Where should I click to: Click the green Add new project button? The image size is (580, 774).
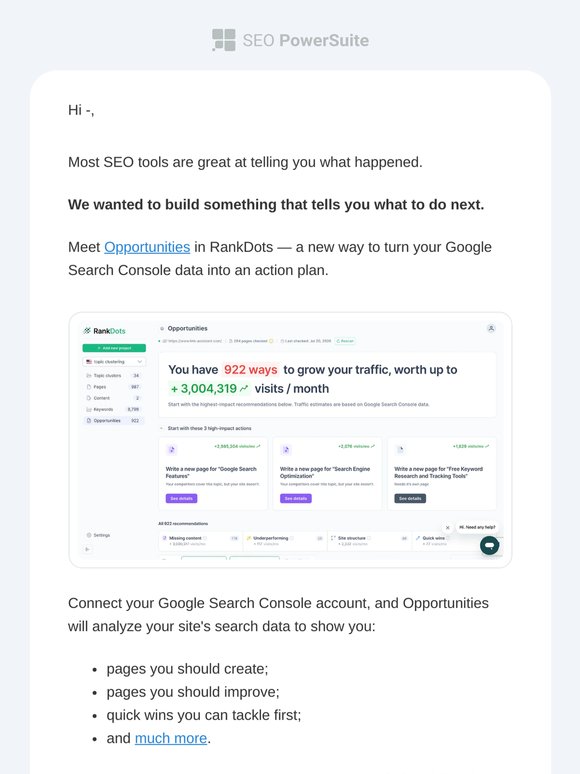pyautogui.click(x=114, y=348)
